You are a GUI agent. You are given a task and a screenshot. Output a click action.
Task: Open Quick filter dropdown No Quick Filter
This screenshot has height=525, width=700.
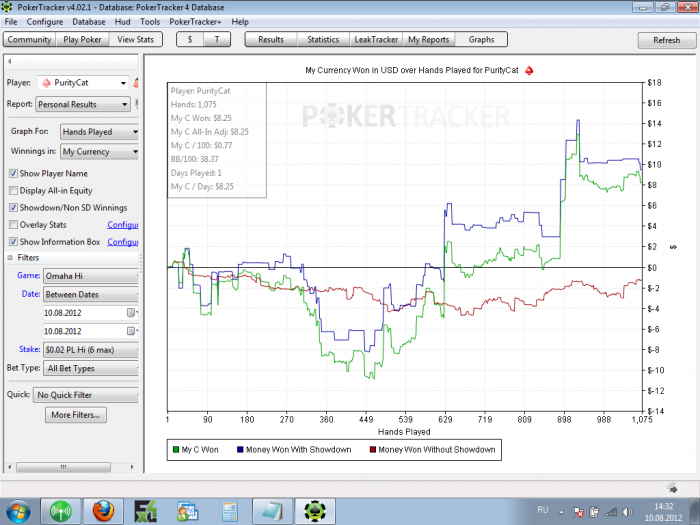(x=86, y=395)
